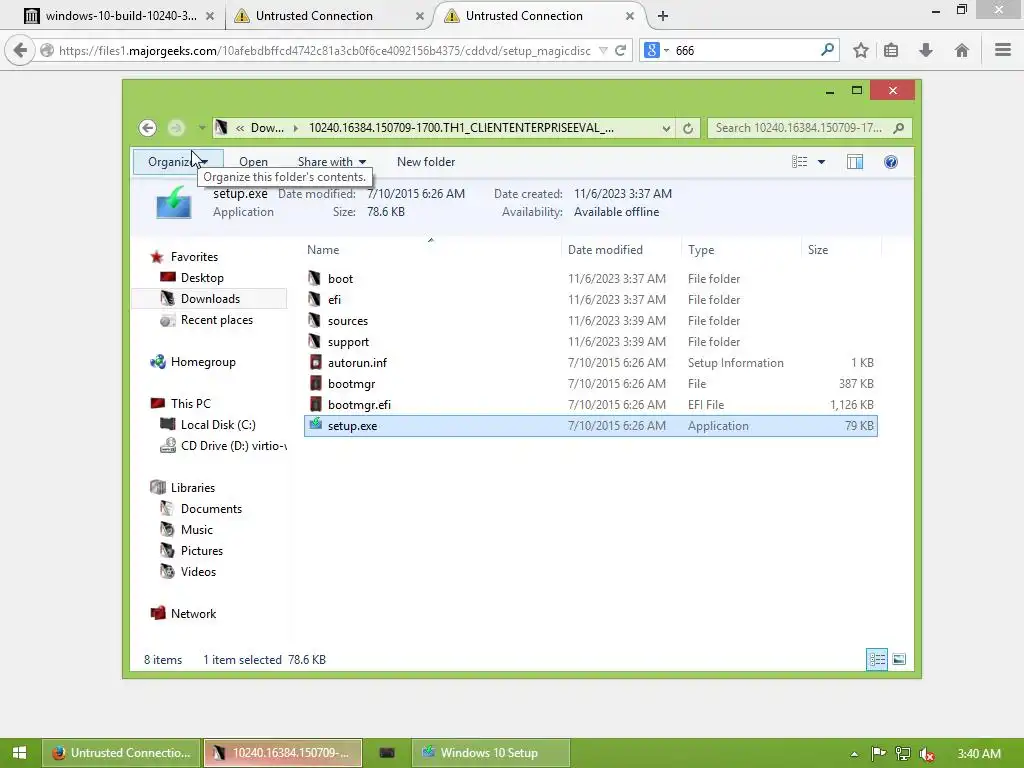The height and width of the screenshot is (768, 1024).
Task: Toggle the preview pane
Action: coord(855,161)
